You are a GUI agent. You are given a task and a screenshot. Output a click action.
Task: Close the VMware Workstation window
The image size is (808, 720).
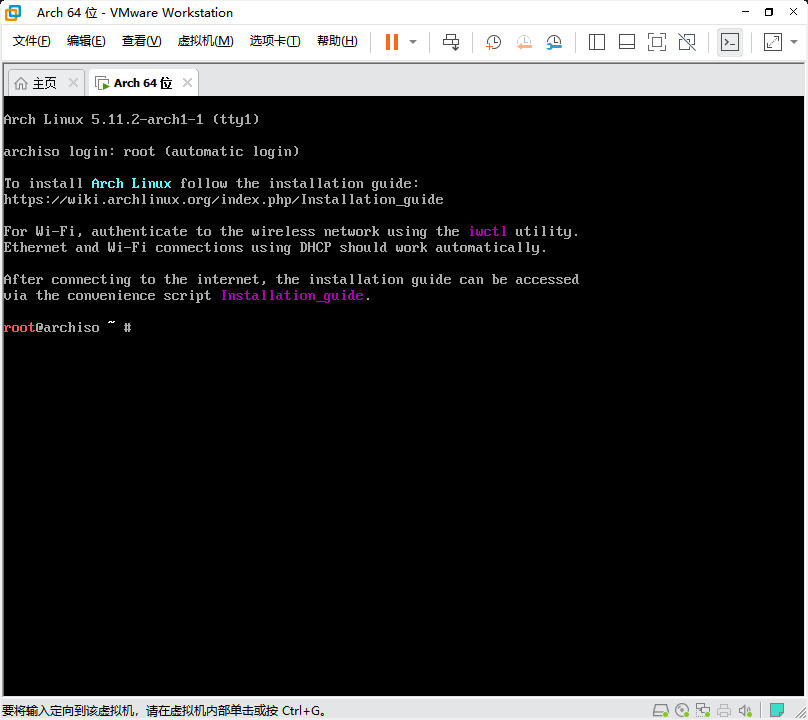(x=794, y=12)
